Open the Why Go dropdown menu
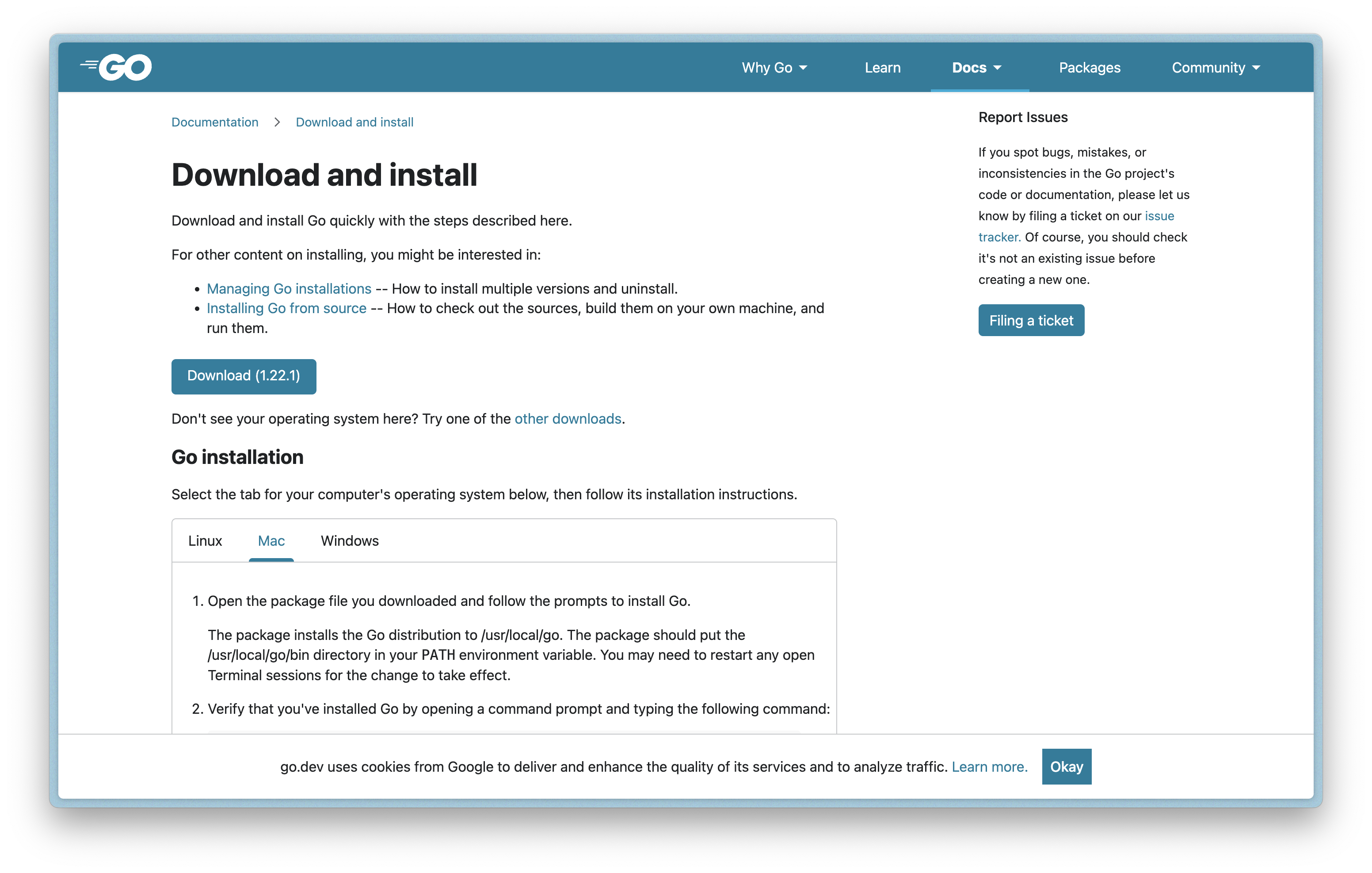This screenshot has width=1372, height=873. tap(774, 68)
